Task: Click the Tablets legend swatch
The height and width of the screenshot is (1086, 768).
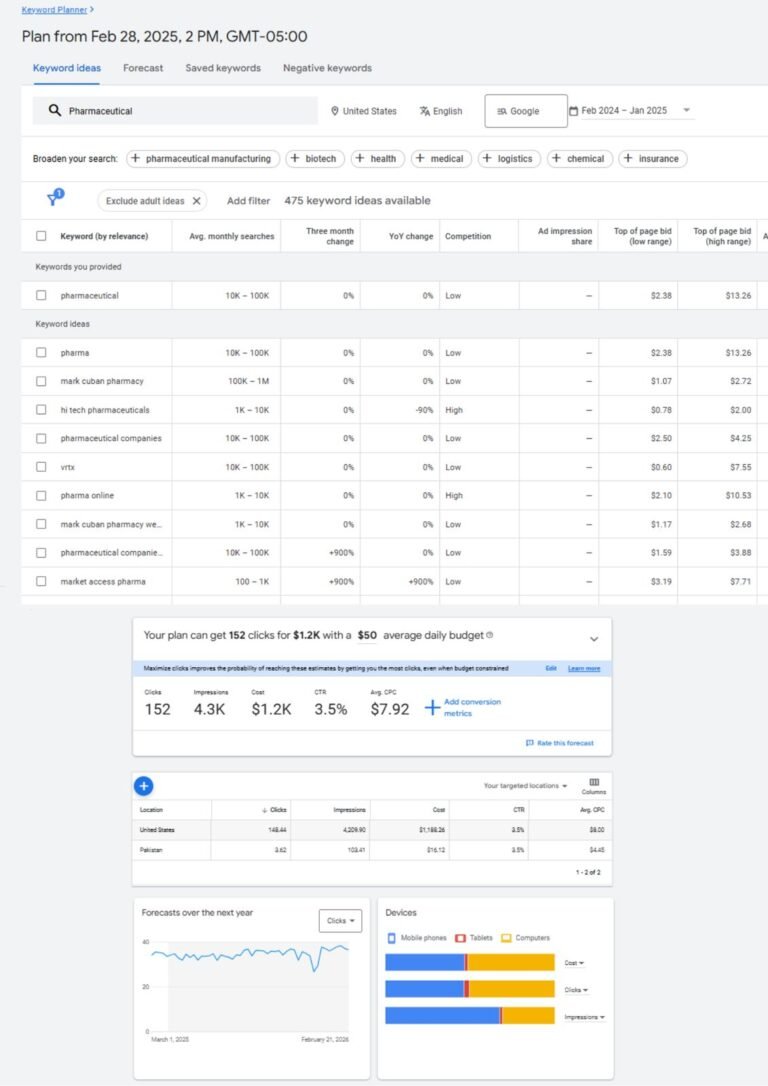Action: [461, 938]
